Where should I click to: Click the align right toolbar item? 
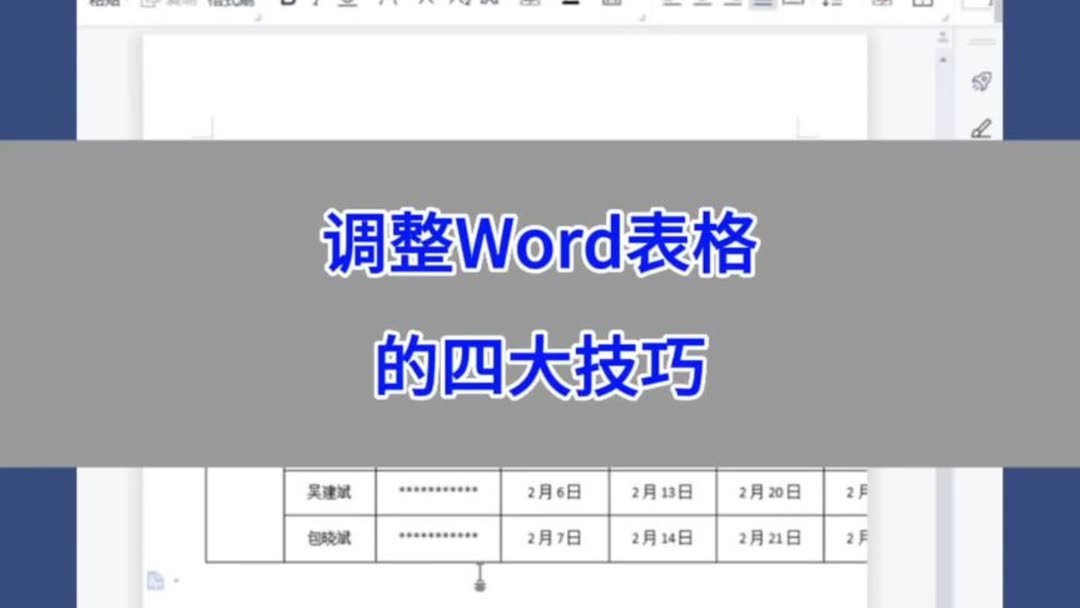[731, 6]
